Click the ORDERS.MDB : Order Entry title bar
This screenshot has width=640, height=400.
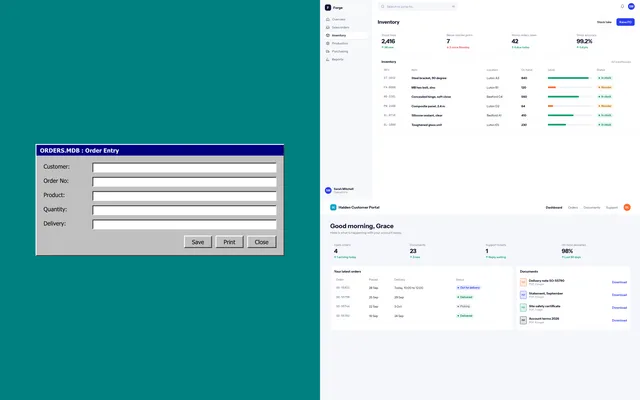pos(160,150)
